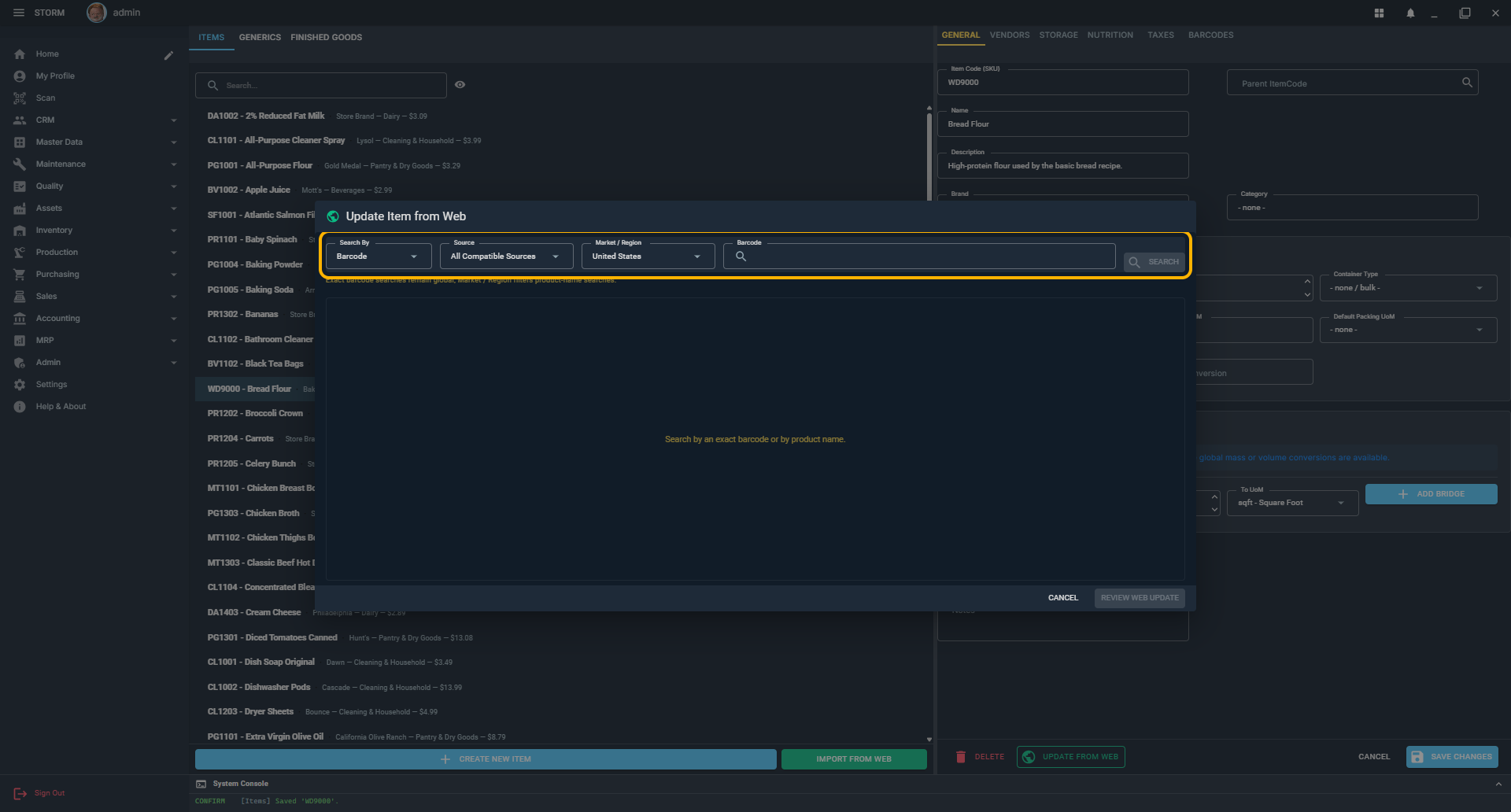This screenshot has width=1511, height=812.
Task: Open the hamburger menu next to STORM
Action: point(19,13)
